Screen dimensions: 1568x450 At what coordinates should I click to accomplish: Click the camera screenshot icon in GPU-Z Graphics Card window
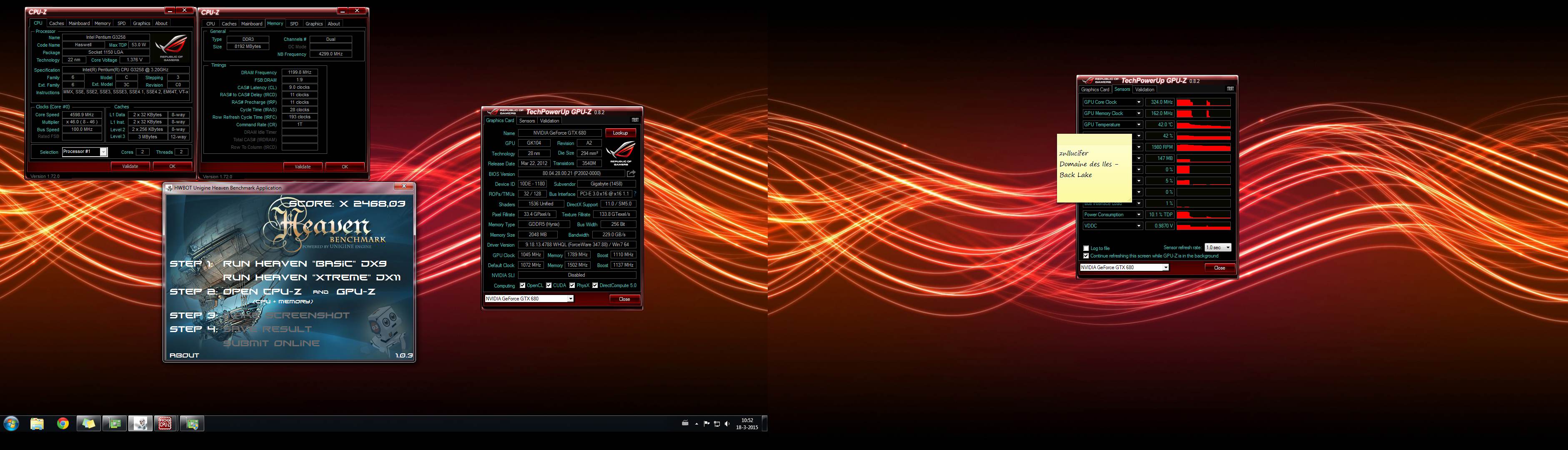(635, 120)
